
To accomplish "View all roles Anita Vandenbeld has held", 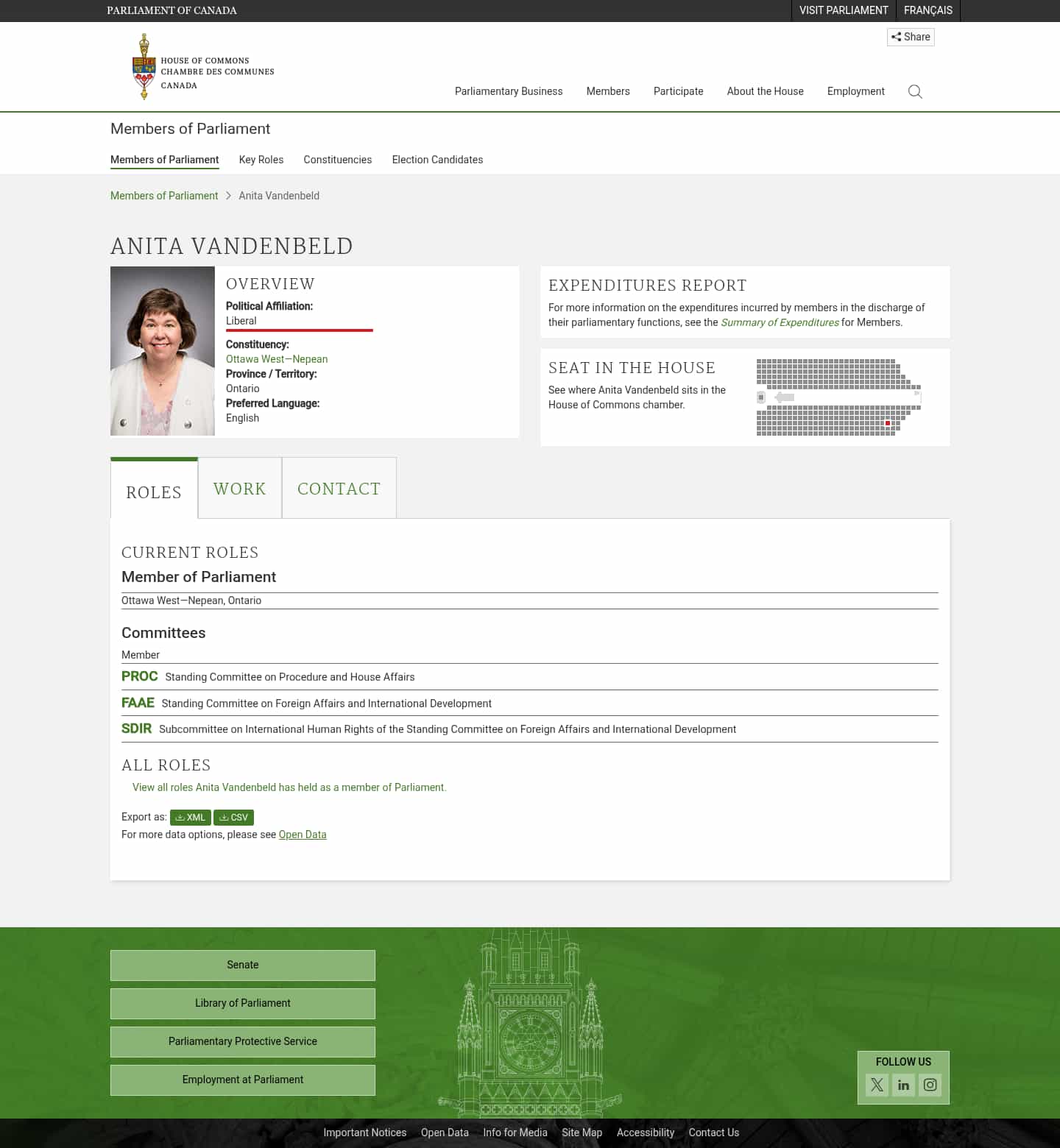I will tap(289, 787).
